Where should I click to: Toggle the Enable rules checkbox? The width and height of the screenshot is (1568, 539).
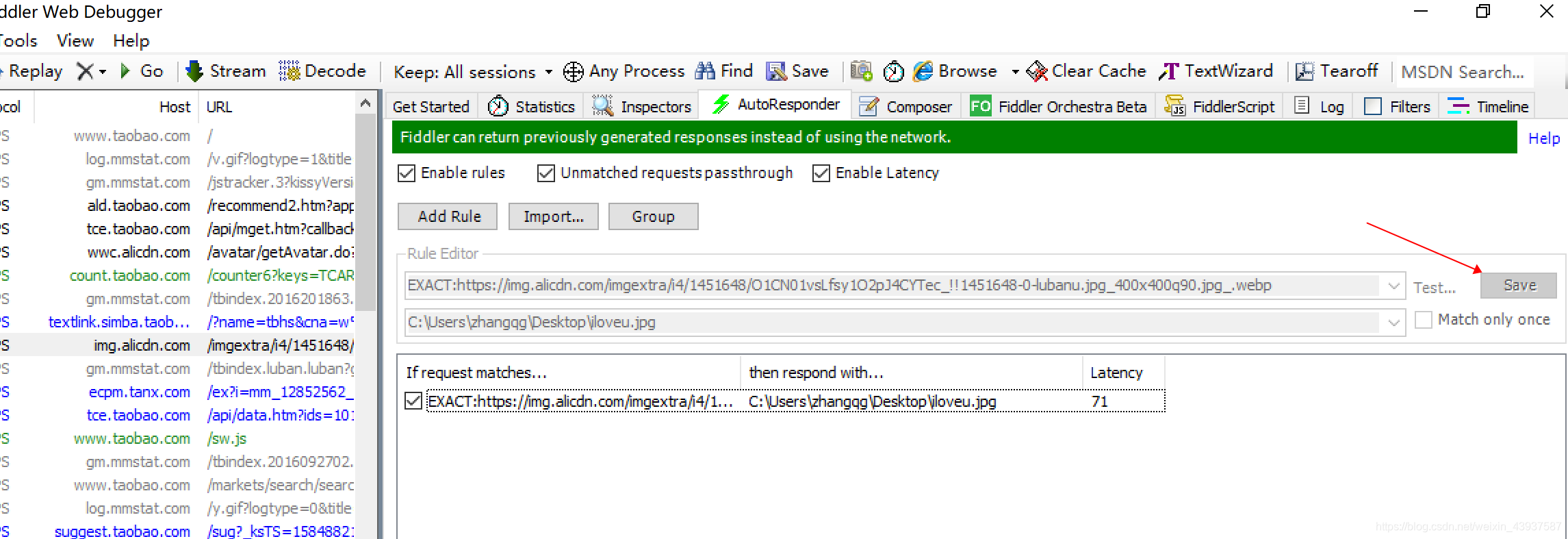(407, 173)
